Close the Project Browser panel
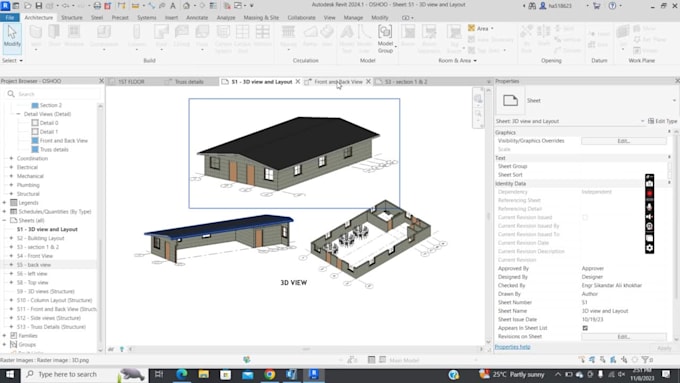Viewport: 680px width, 383px height. tap(101, 81)
